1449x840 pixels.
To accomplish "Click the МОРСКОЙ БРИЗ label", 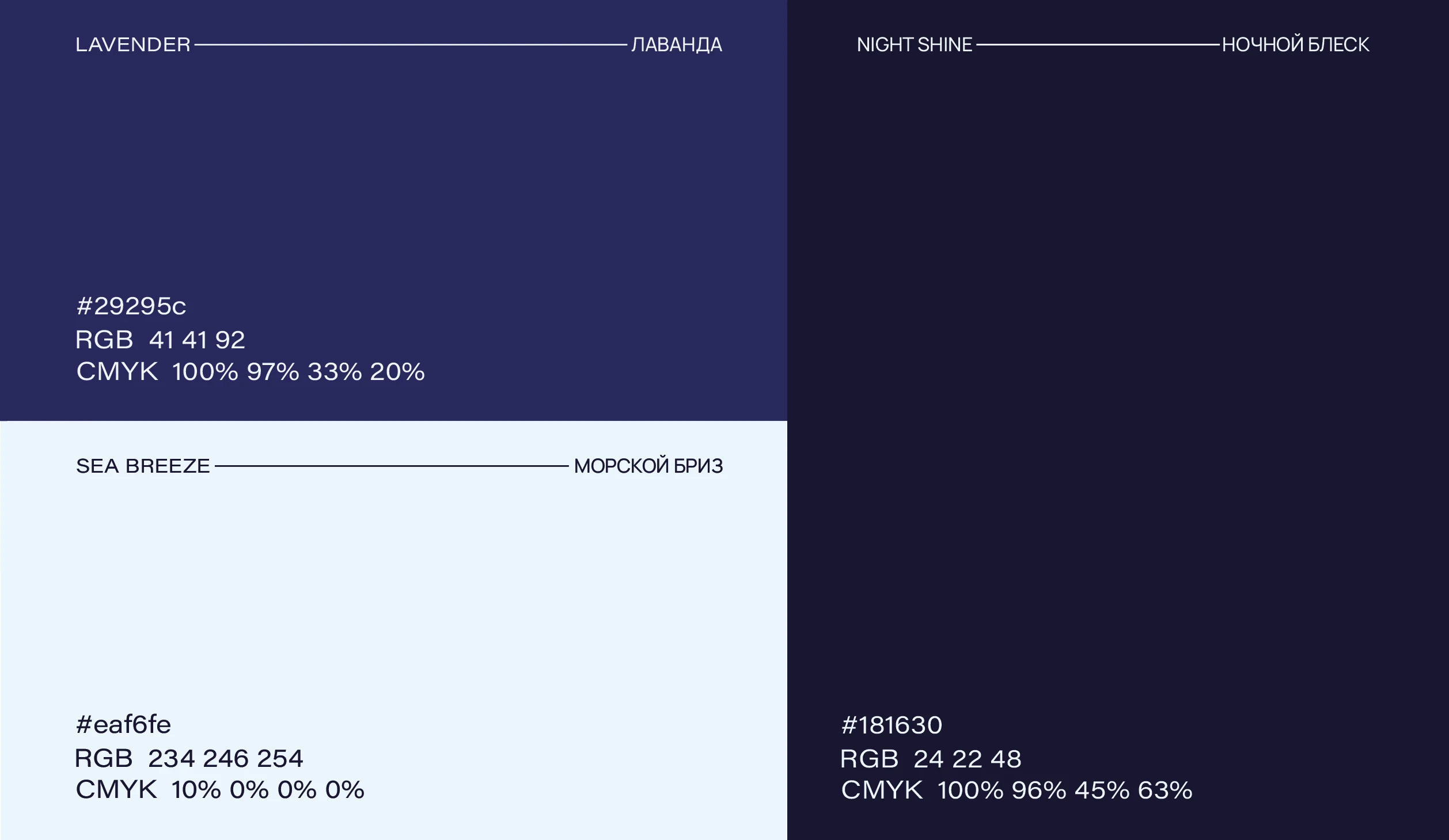I will point(648,466).
